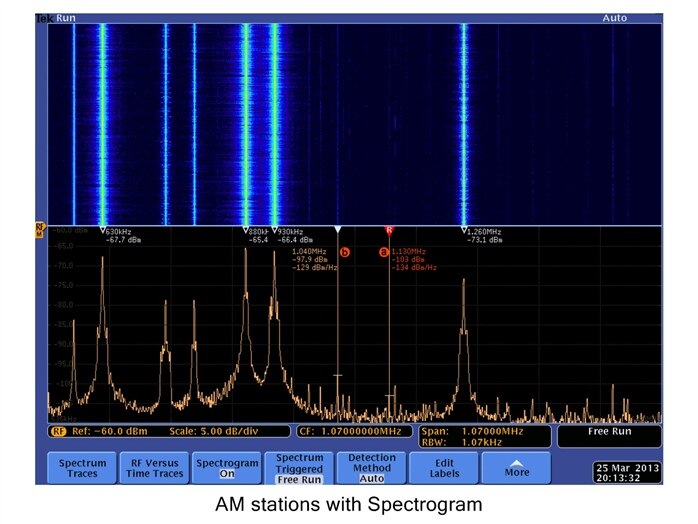Screen dimensions: 698x524
Task: Change the Detection Method Auto setting
Action: 371,468
